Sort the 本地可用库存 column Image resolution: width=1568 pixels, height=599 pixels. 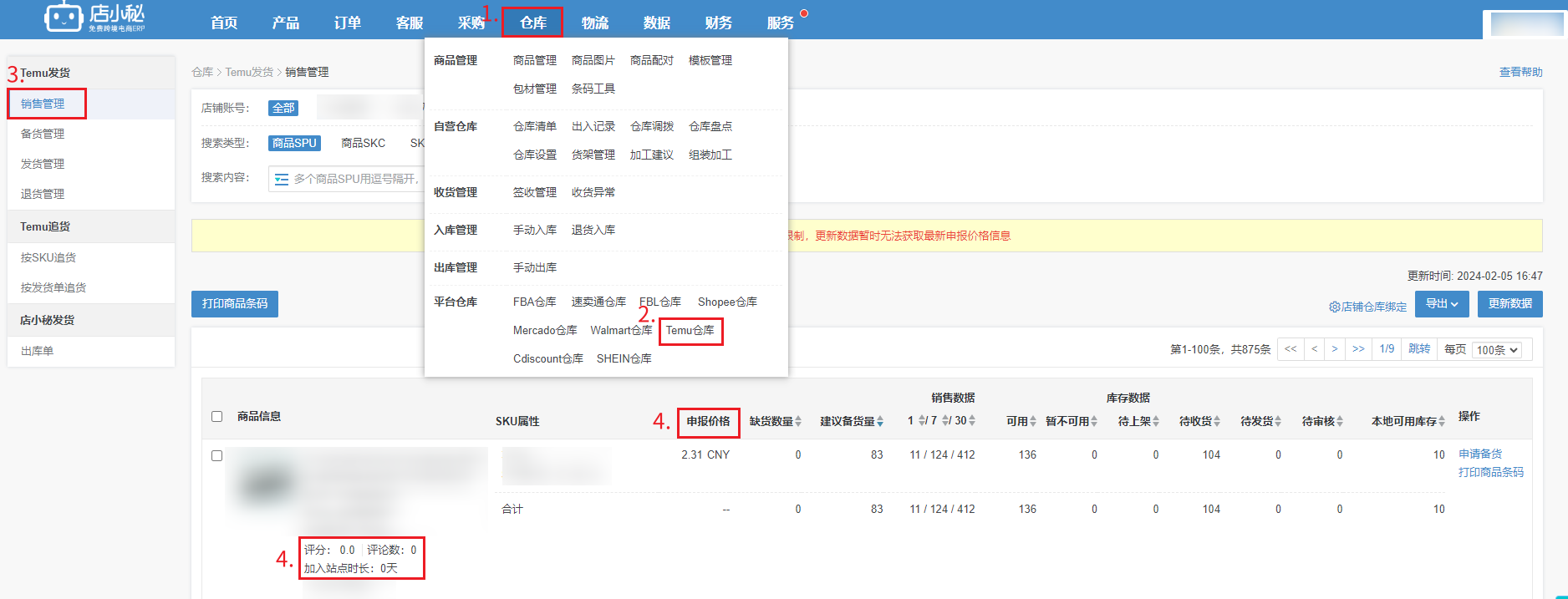click(1442, 421)
